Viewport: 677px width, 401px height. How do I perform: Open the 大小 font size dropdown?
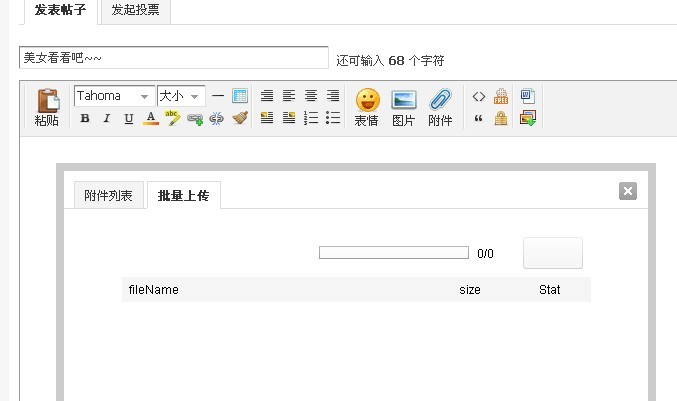[181, 96]
